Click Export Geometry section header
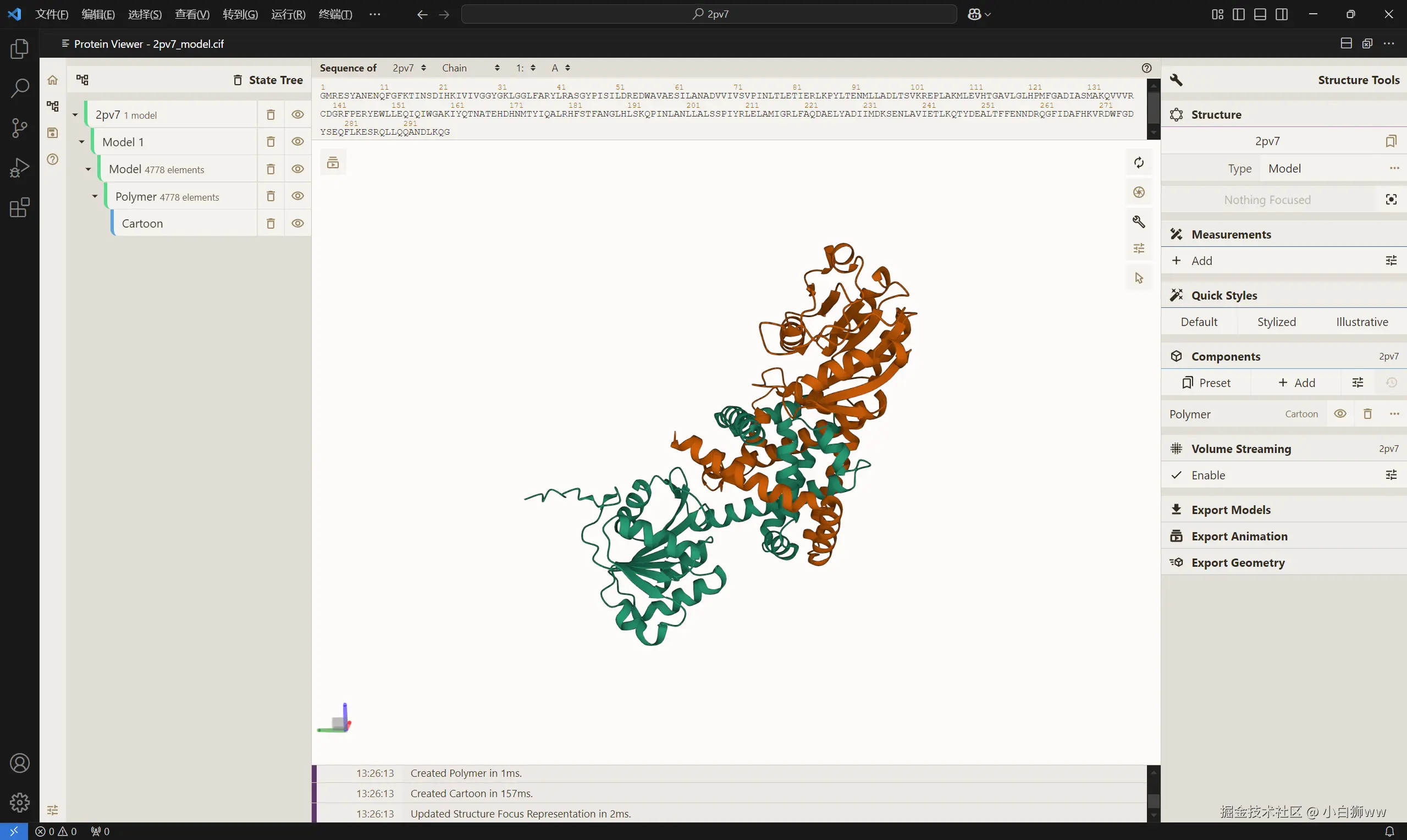 click(1238, 562)
